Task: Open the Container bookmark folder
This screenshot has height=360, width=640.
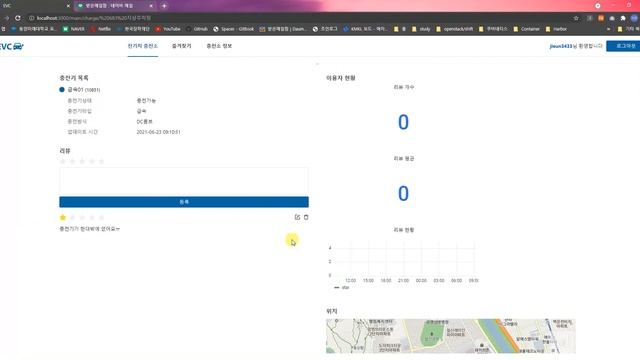Action: click(527, 29)
